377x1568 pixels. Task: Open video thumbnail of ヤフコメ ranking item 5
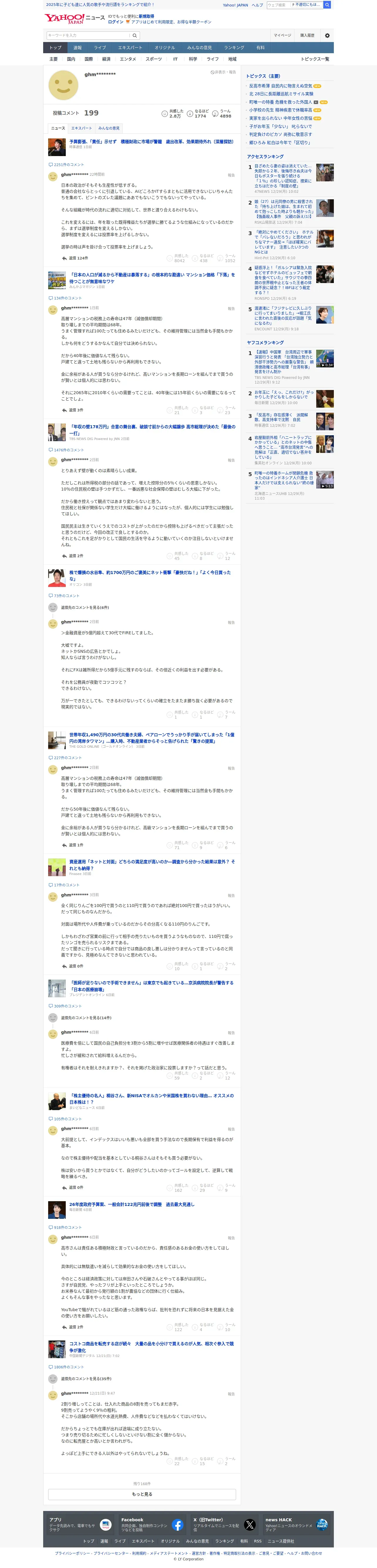coord(325,480)
